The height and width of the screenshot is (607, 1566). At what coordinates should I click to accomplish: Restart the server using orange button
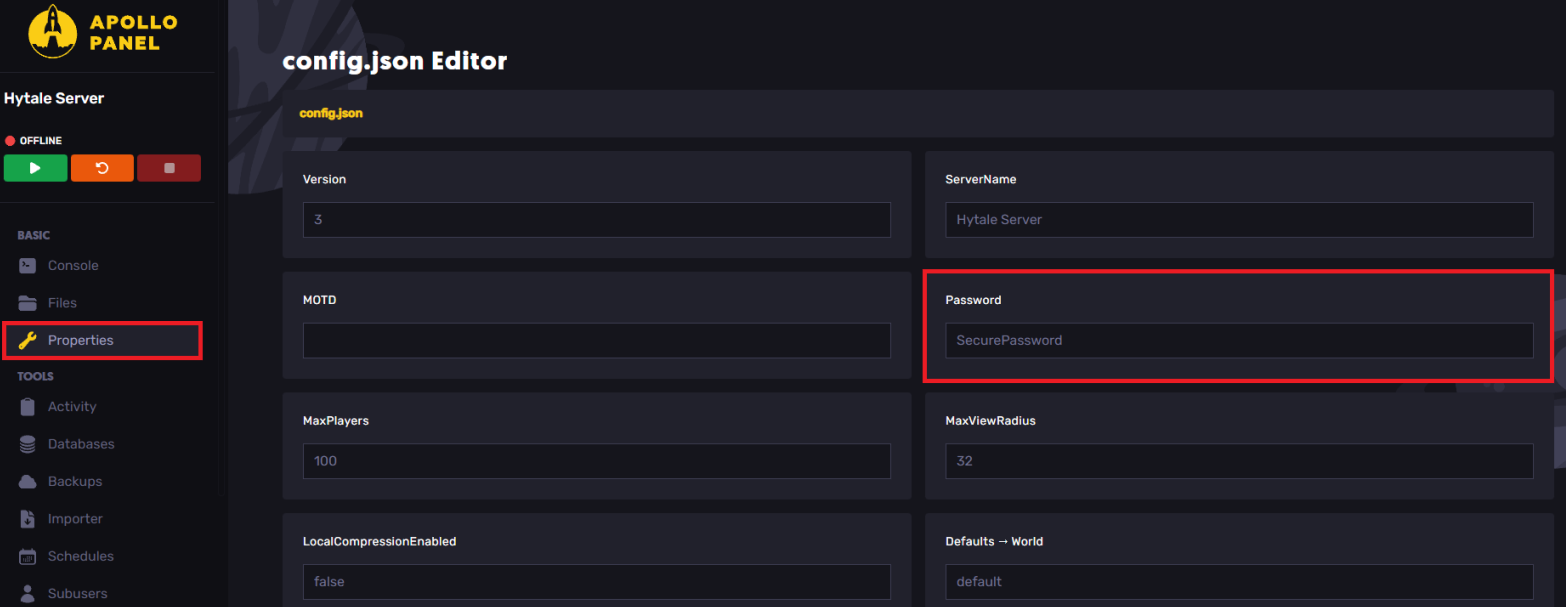point(102,168)
